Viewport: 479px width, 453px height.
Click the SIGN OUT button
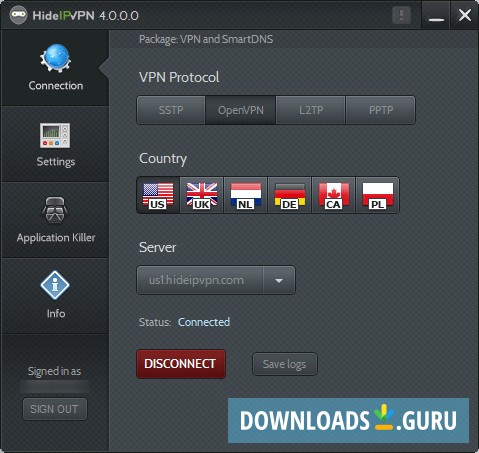coord(55,409)
